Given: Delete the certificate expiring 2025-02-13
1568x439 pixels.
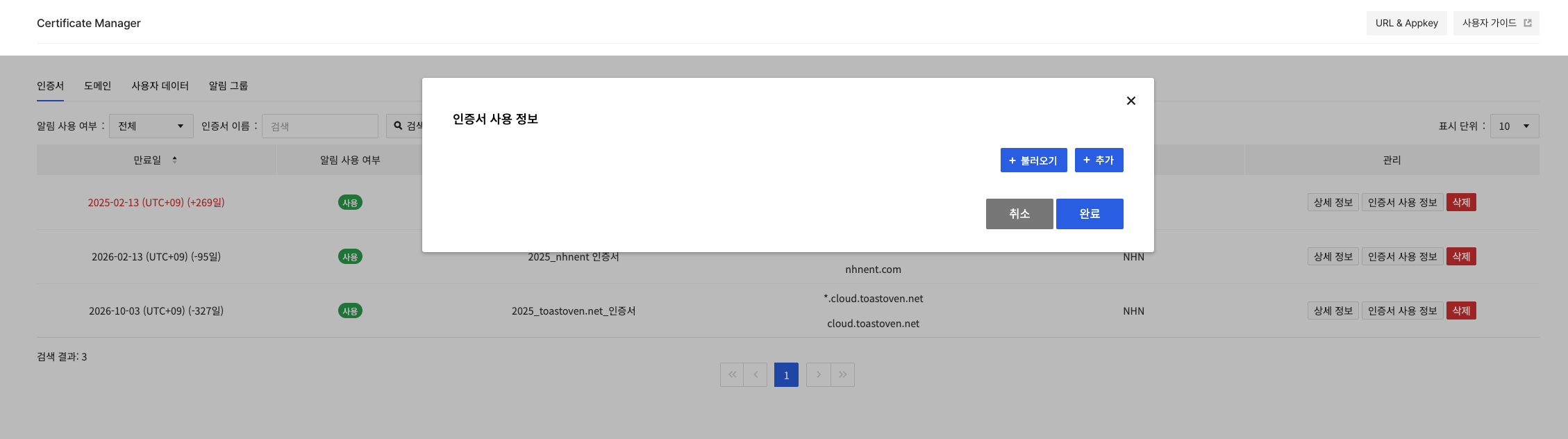Looking at the screenshot, I should click(1461, 202).
